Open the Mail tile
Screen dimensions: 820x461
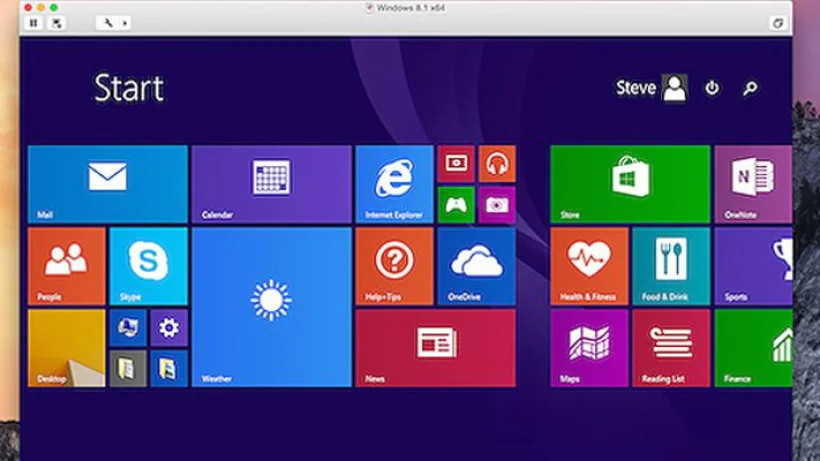[x=108, y=184]
